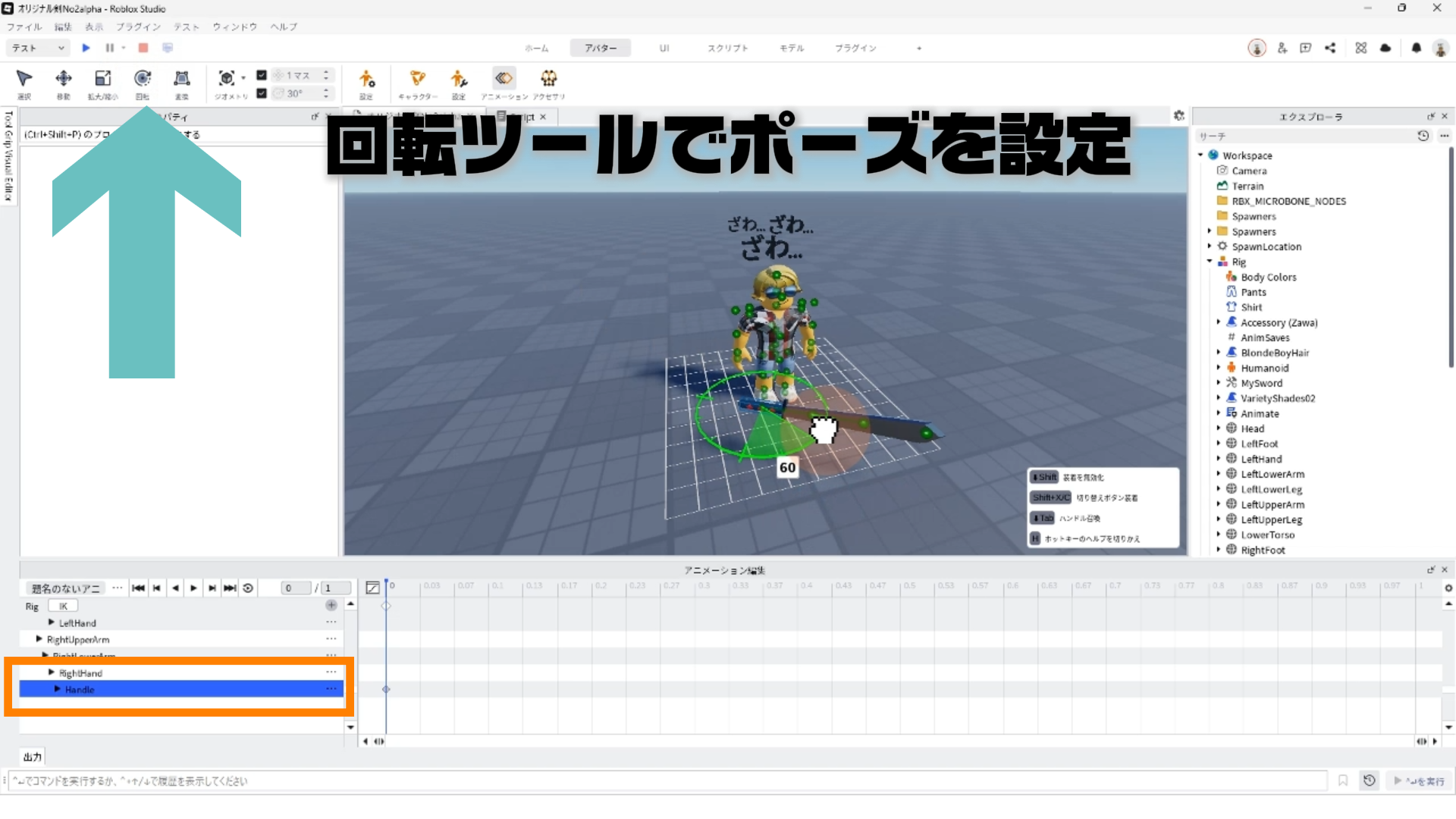Open the Accessory (アクセサリ) fitting tool
The height and width of the screenshot is (819, 1456).
coord(548,79)
